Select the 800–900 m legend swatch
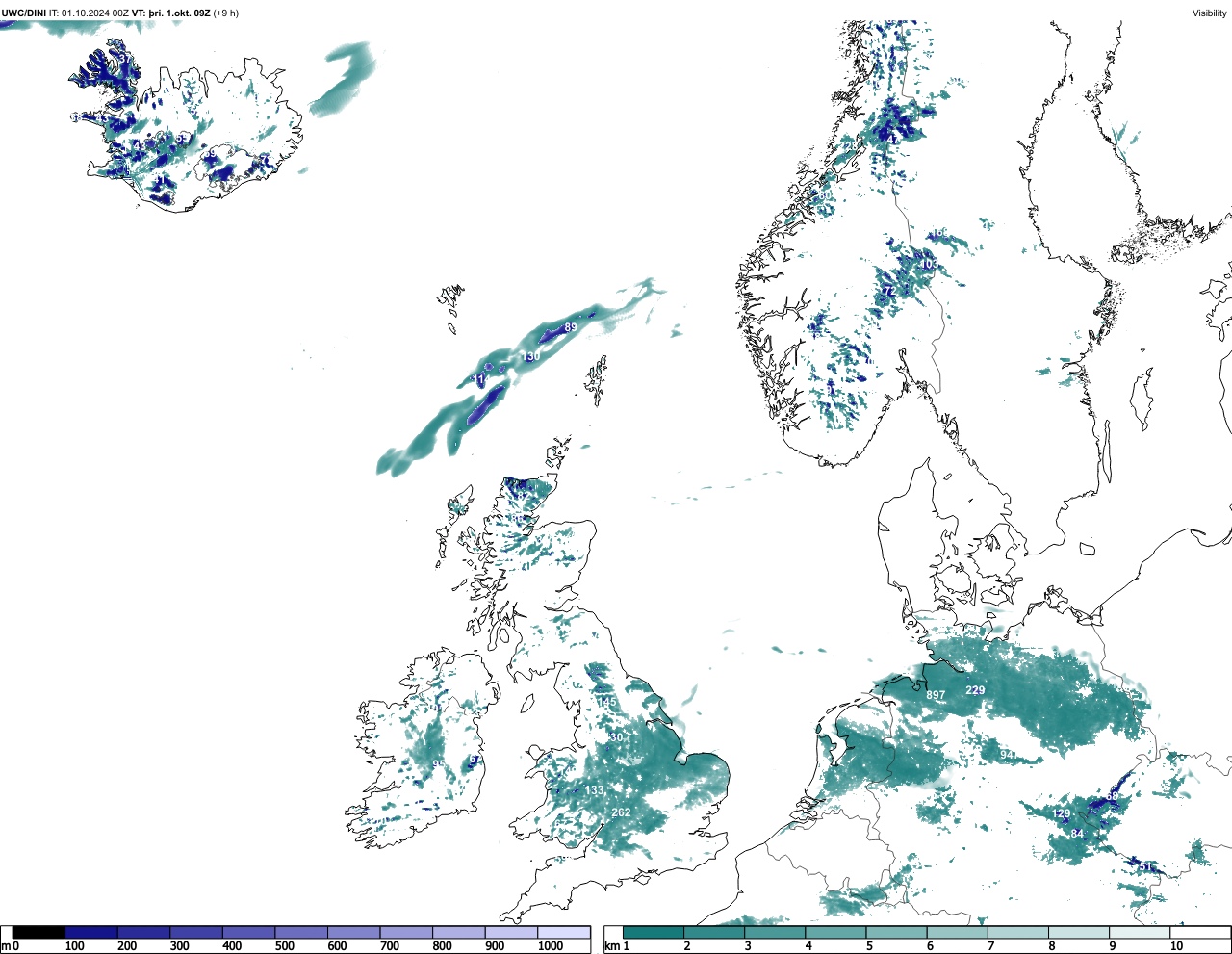Image resolution: width=1232 pixels, height=954 pixels. click(459, 932)
